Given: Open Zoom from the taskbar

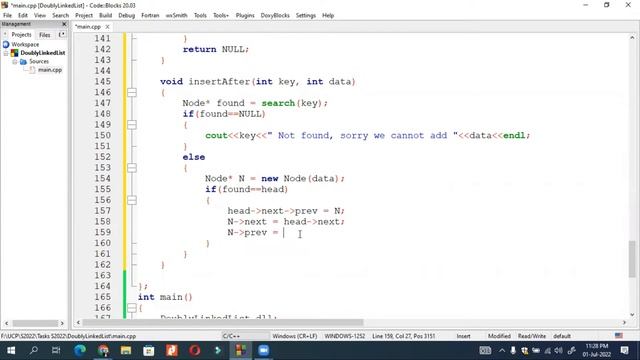Looking at the screenshot, I should [264, 350].
